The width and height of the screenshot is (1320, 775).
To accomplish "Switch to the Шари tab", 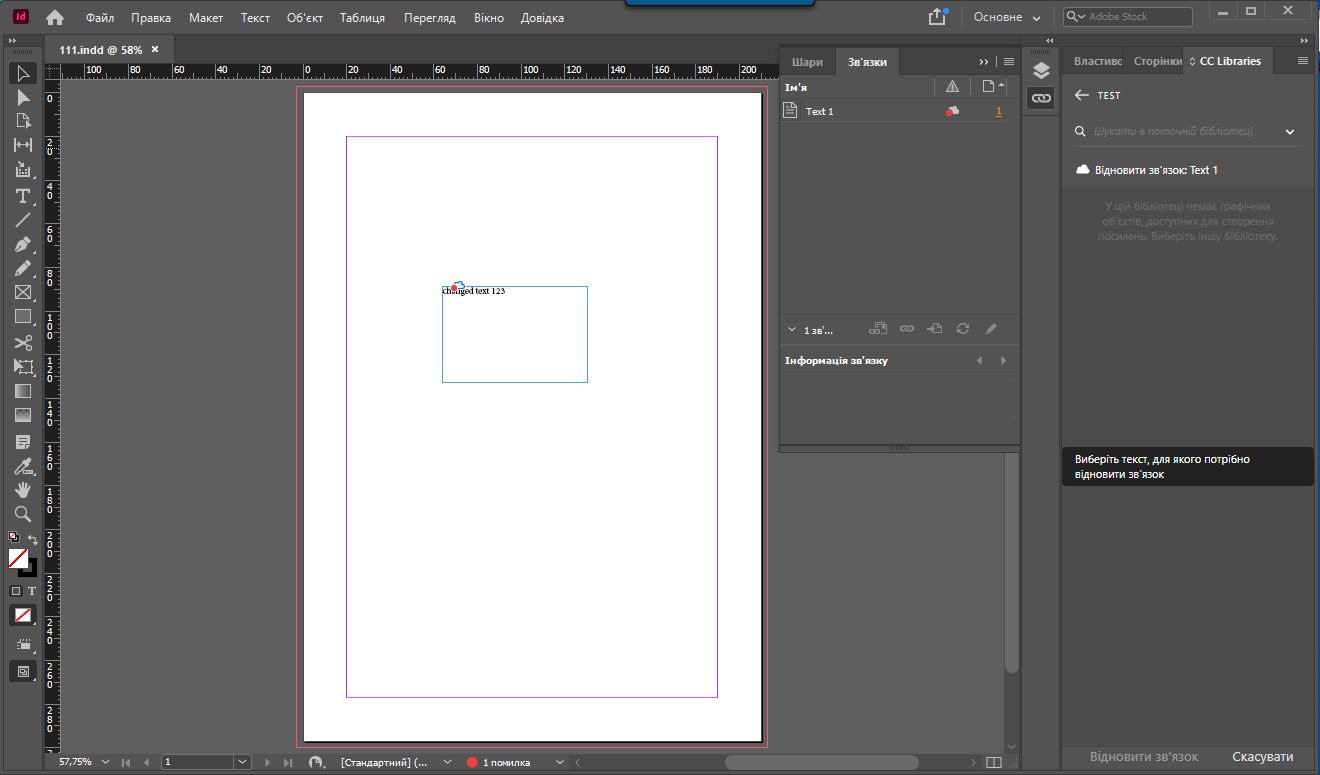I will [x=807, y=61].
